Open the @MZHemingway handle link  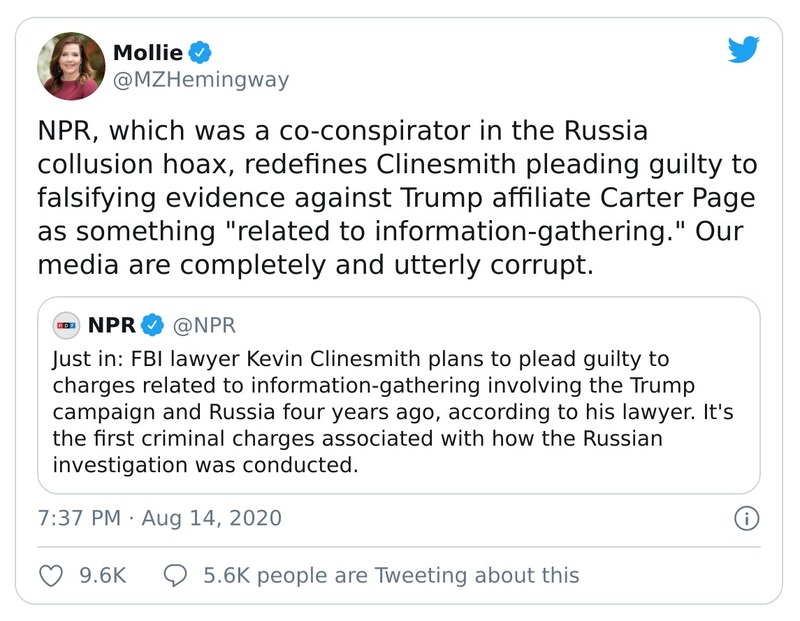[200, 80]
